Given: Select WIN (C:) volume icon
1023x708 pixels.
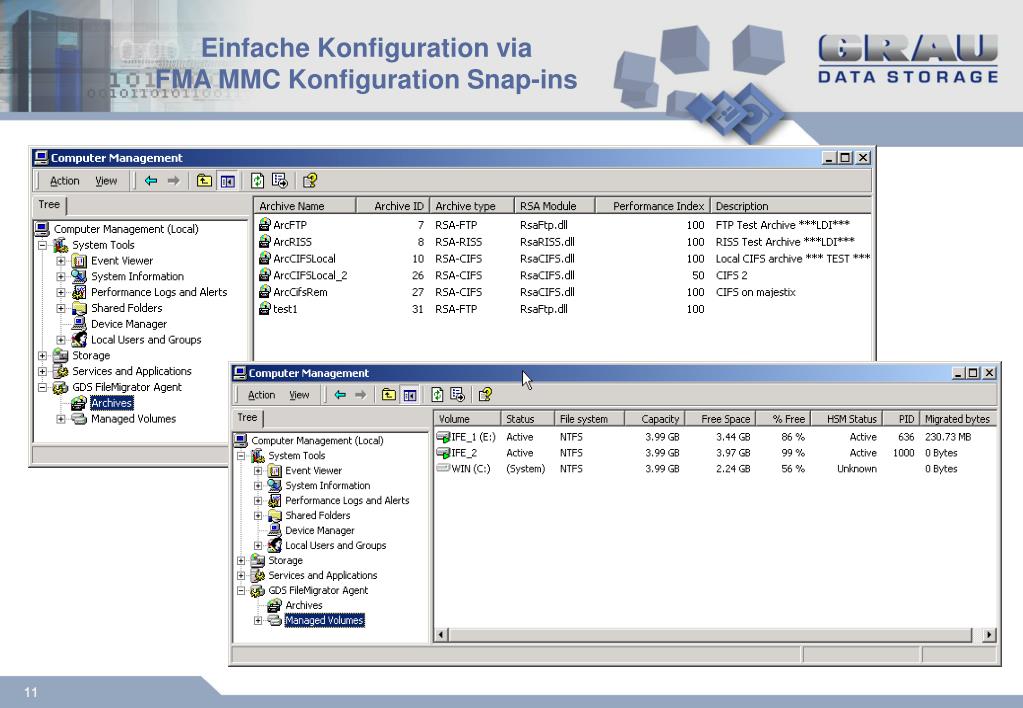Looking at the screenshot, I should pyautogui.click(x=444, y=468).
